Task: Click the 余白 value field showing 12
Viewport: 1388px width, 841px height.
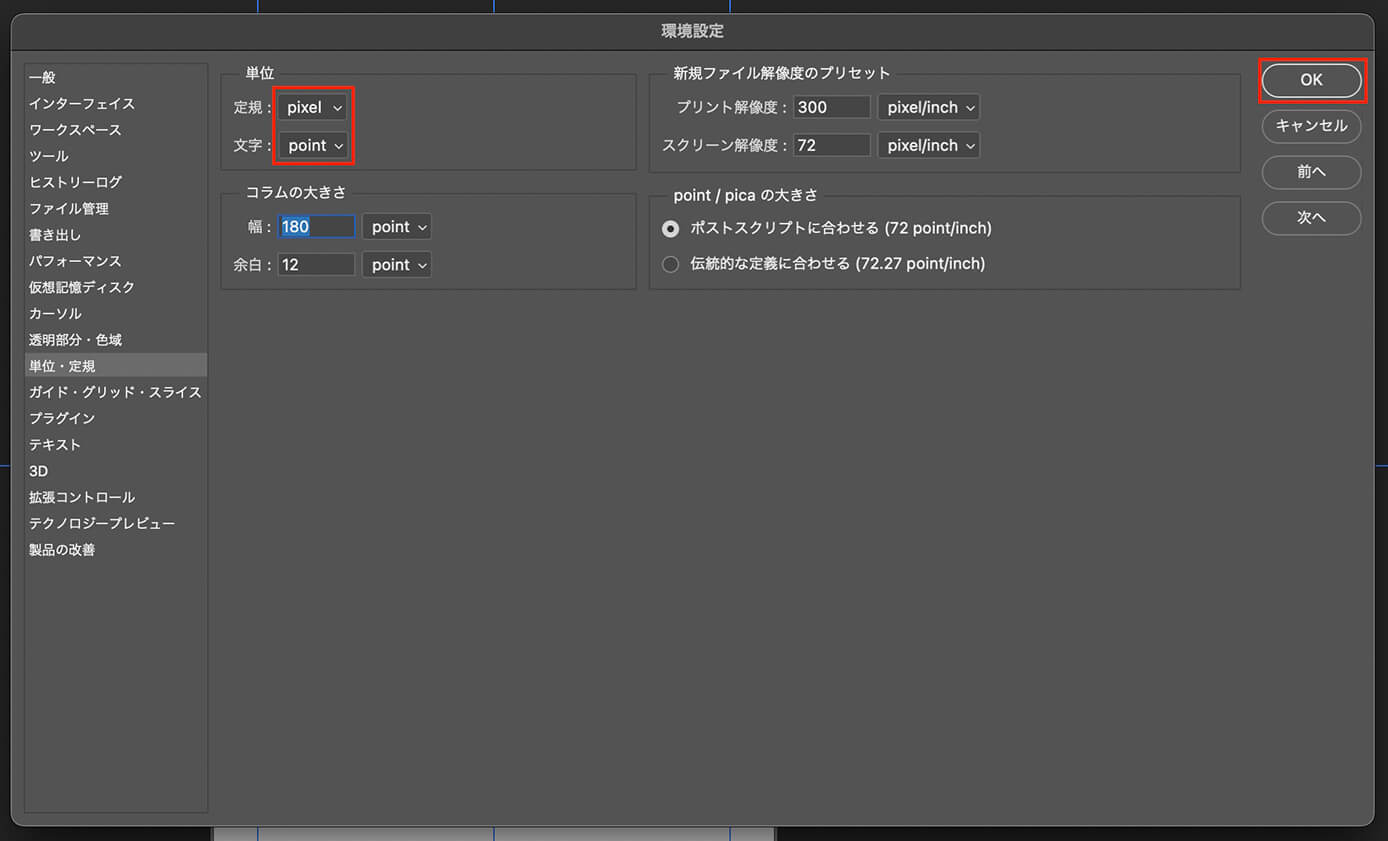Action: click(317, 265)
